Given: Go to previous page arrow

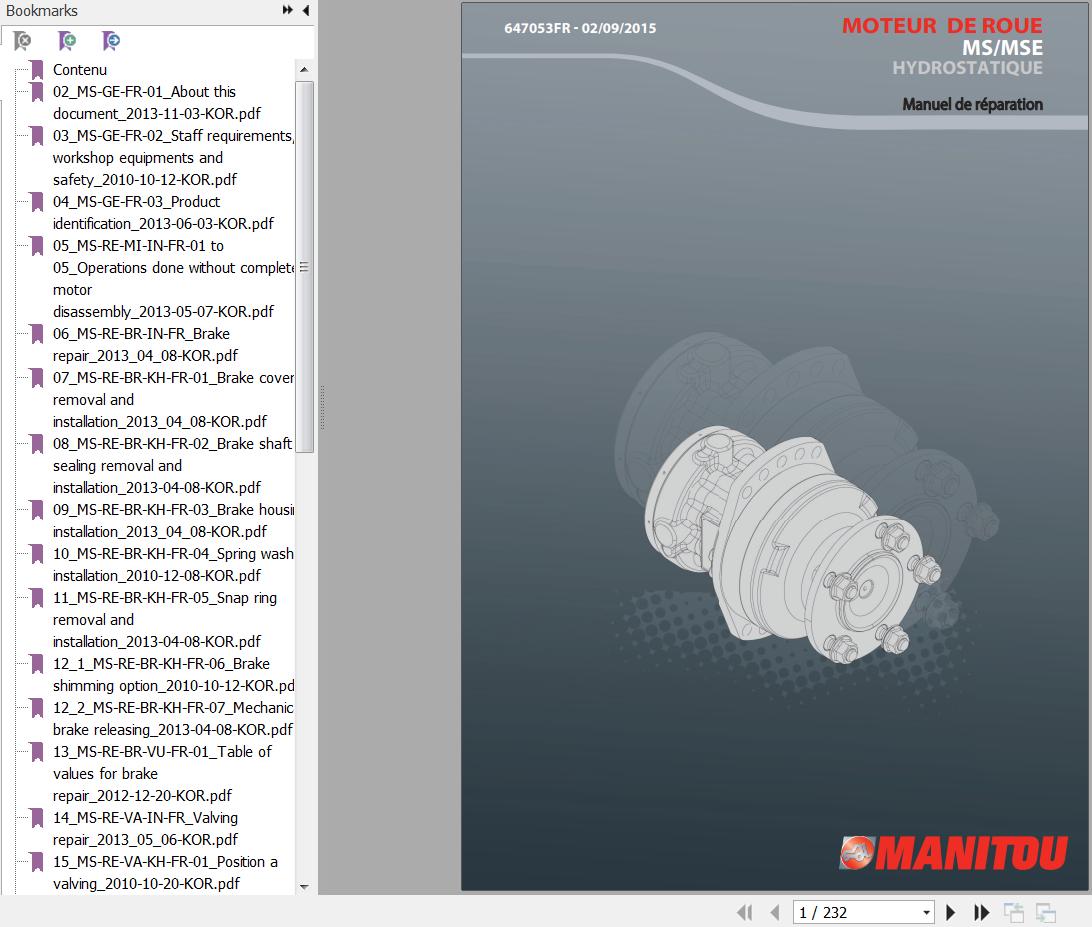Looking at the screenshot, I should (774, 912).
